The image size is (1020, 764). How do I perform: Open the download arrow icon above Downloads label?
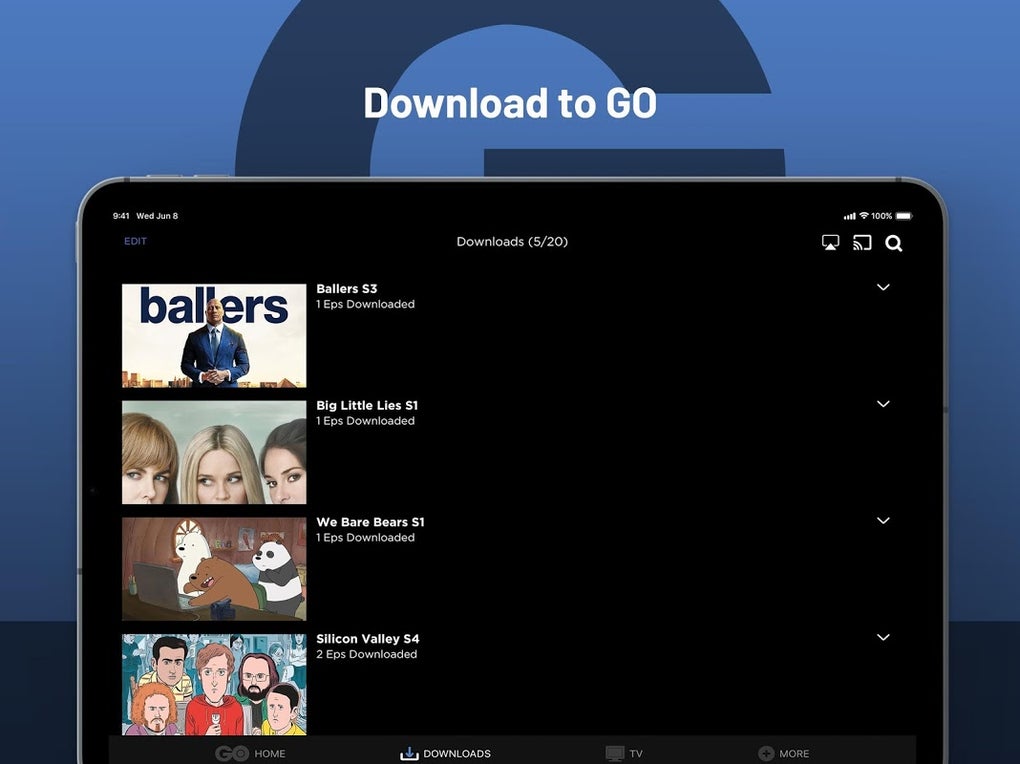[x=409, y=753]
